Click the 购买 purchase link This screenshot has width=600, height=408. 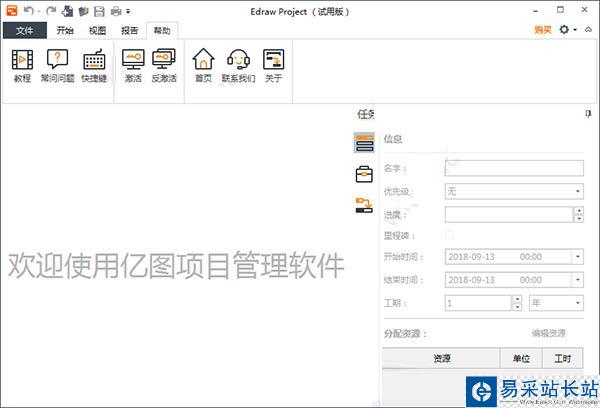tap(543, 30)
